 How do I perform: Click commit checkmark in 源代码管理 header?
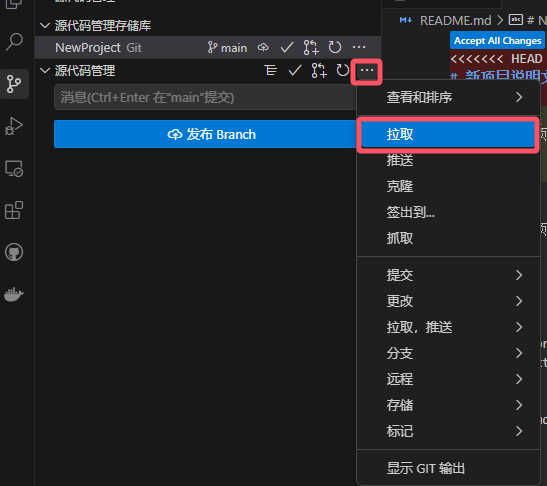coord(295,70)
